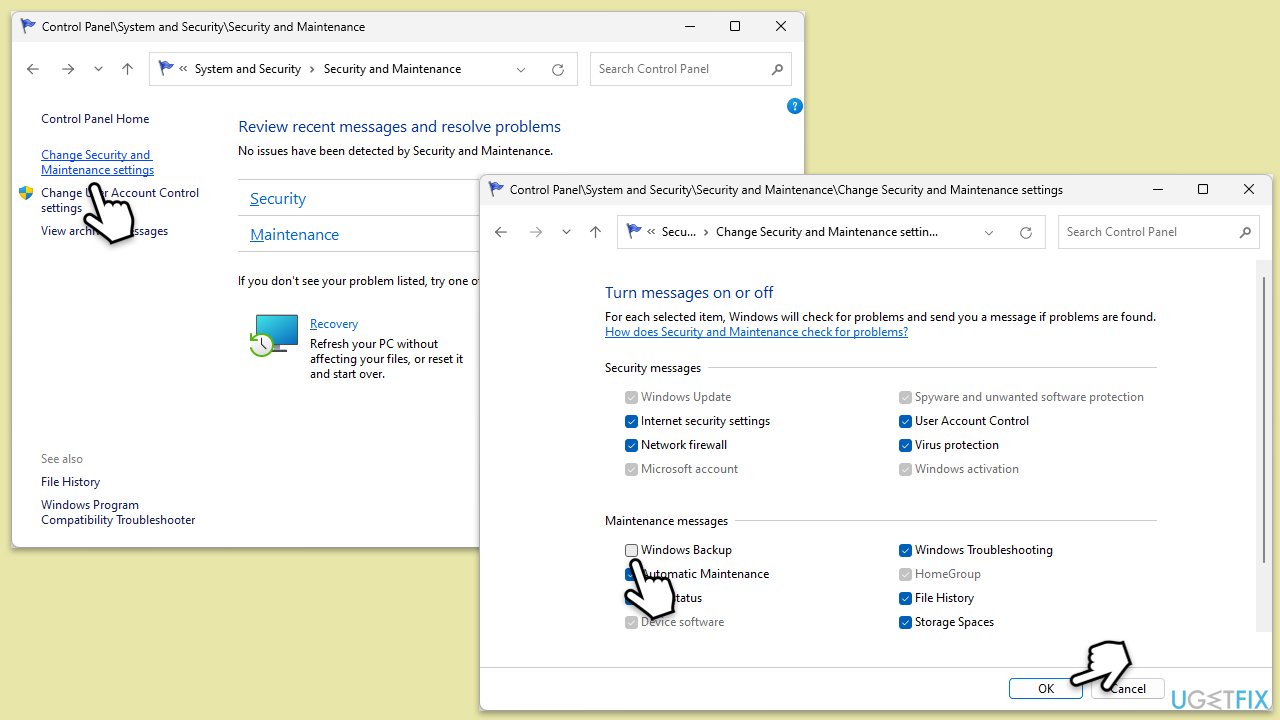1280x720 pixels.
Task: Select System and Security breadcrumb
Action: pyautogui.click(x=248, y=69)
